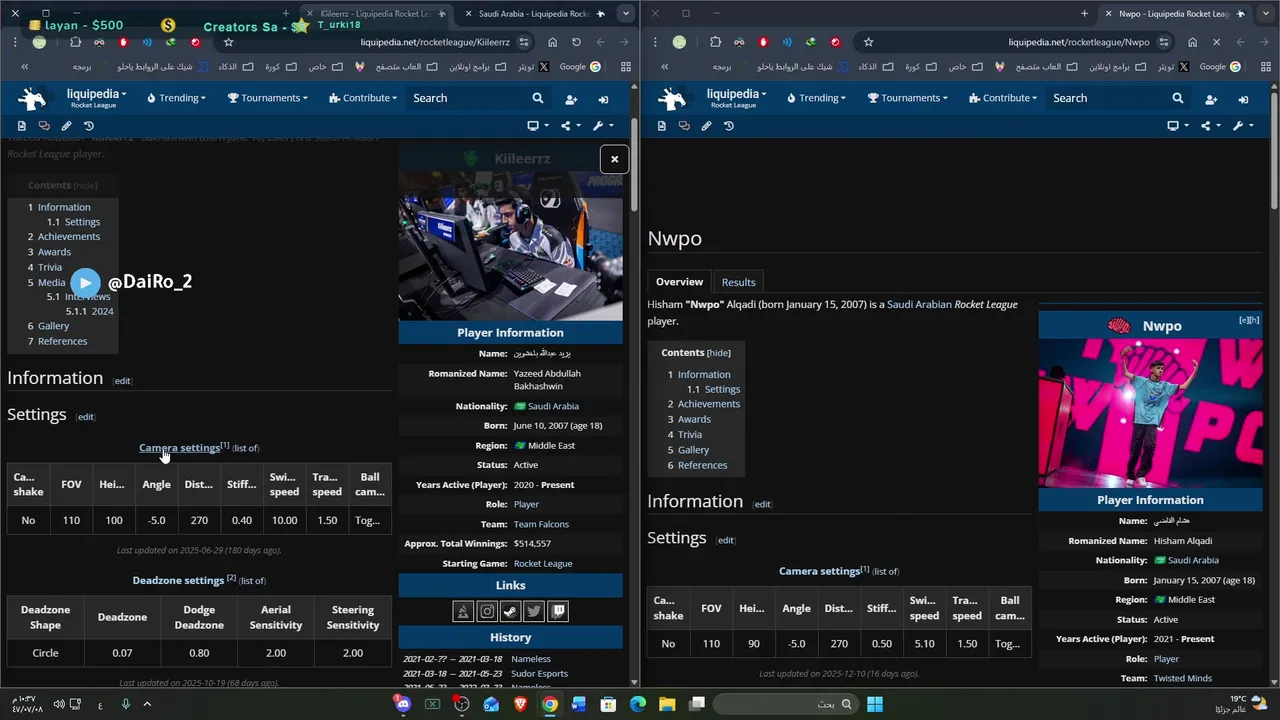The image size is (1280, 720).
Task: Click the Twitch link icon for Killeerrz
Action: coord(558,611)
